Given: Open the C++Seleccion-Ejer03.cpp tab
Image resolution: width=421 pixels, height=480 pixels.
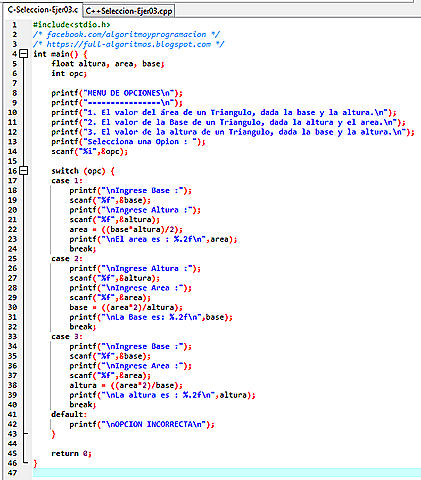Looking at the screenshot, I should pyautogui.click(x=129, y=11).
